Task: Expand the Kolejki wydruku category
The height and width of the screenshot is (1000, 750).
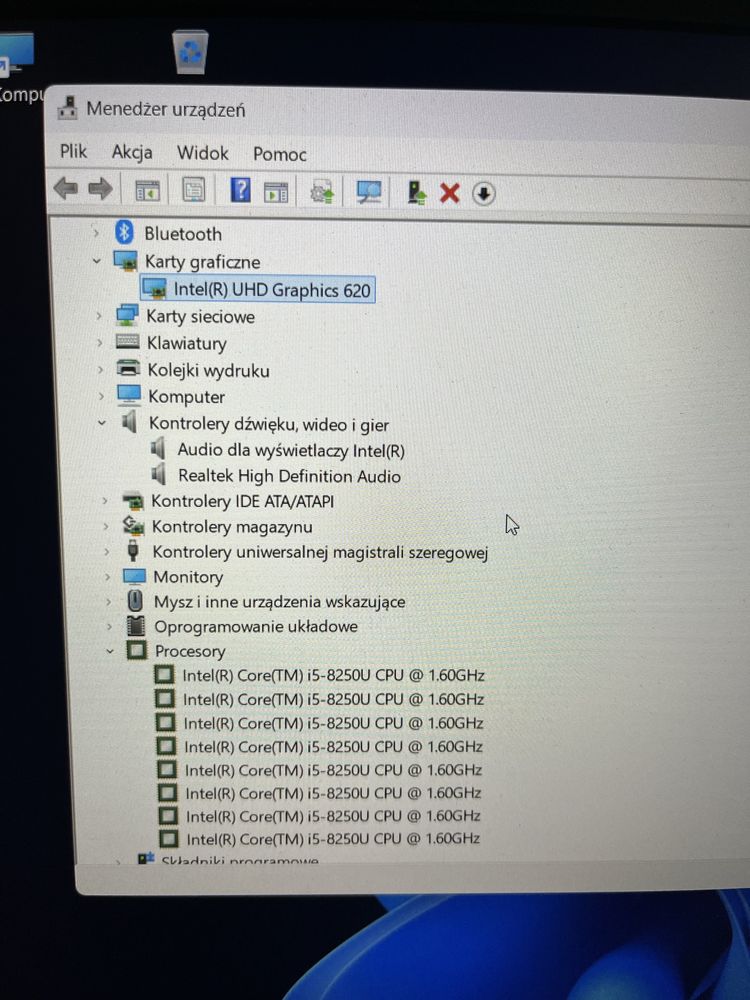Action: 100,369
